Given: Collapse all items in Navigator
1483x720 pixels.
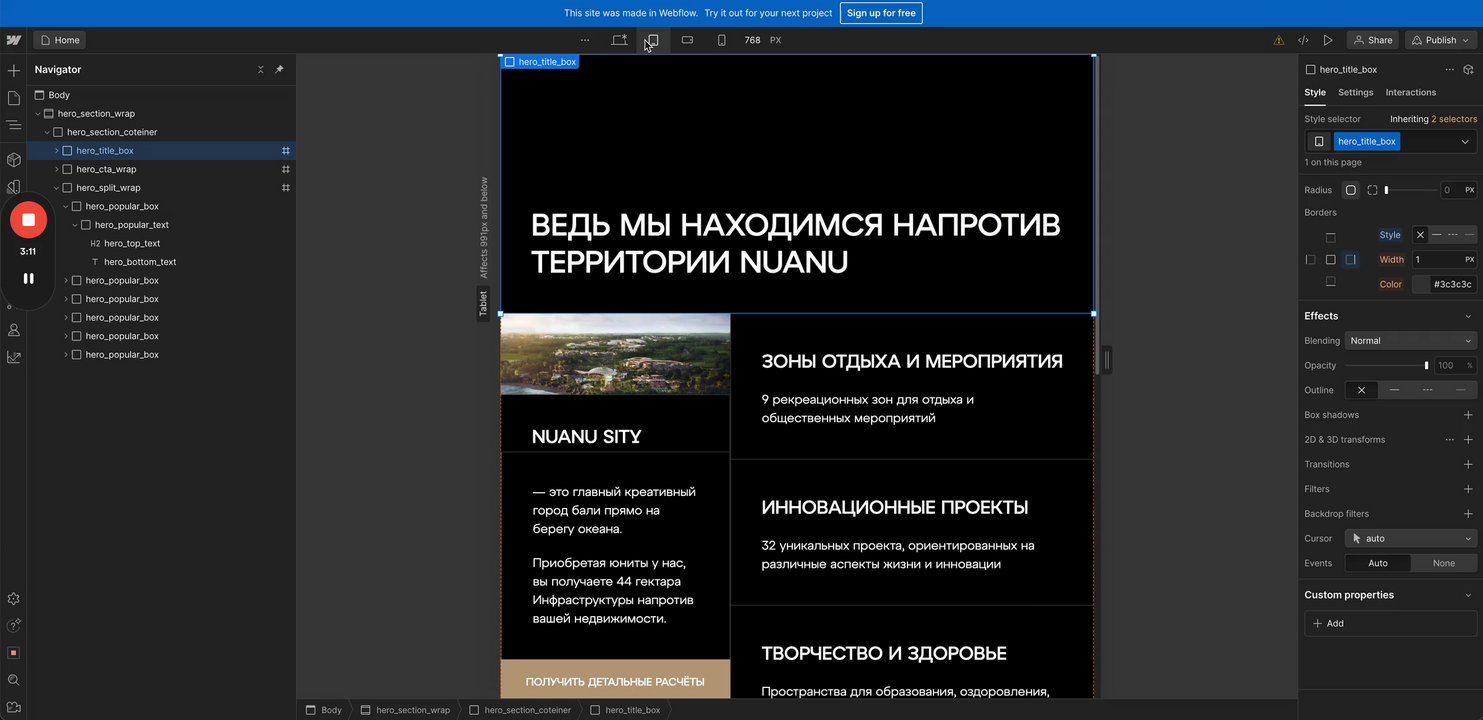Looking at the screenshot, I should point(261,70).
